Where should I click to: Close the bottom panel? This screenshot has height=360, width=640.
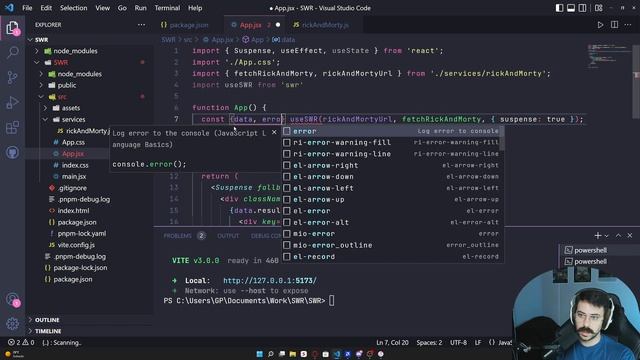tap(630, 236)
